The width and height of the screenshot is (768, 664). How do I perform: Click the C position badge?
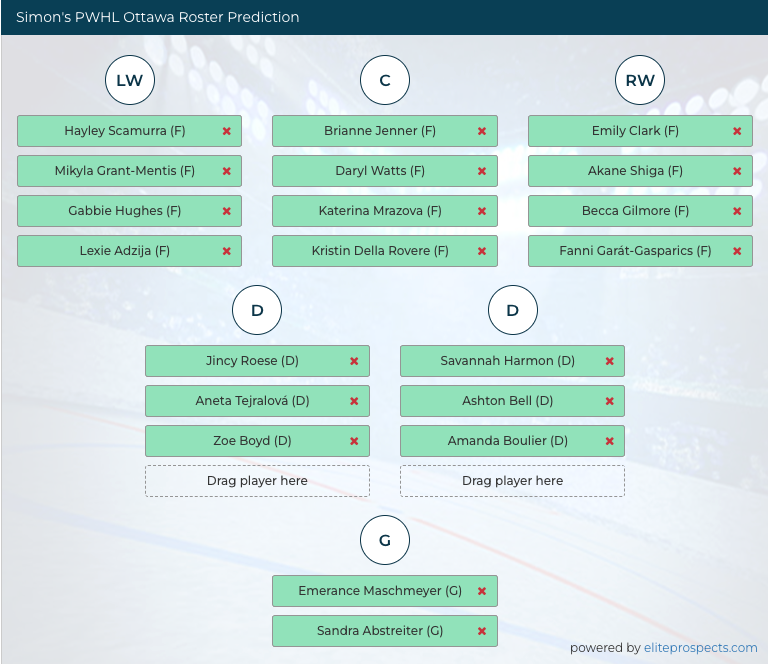coord(385,81)
